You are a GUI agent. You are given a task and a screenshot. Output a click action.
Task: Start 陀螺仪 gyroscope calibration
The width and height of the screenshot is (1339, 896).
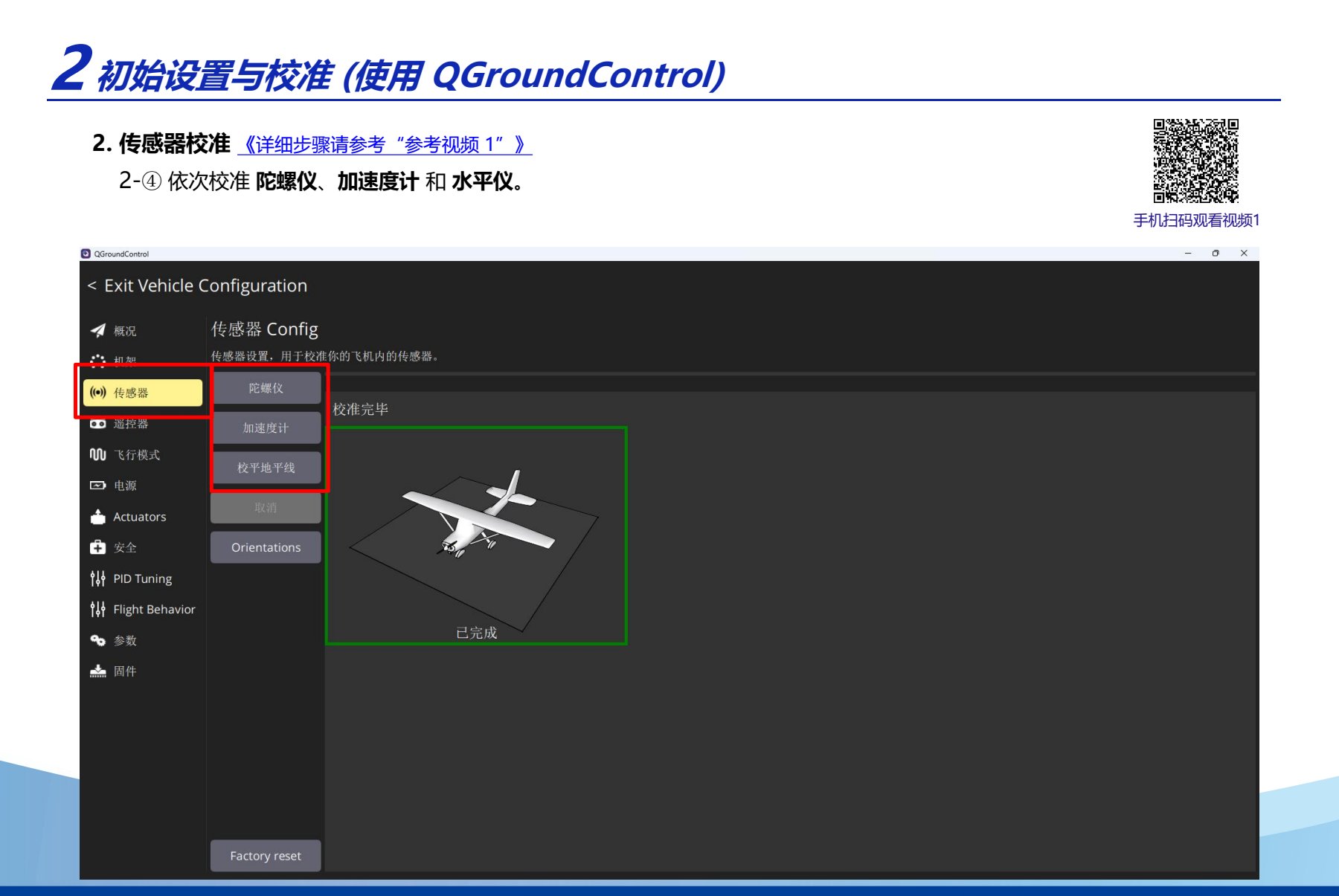(266, 388)
